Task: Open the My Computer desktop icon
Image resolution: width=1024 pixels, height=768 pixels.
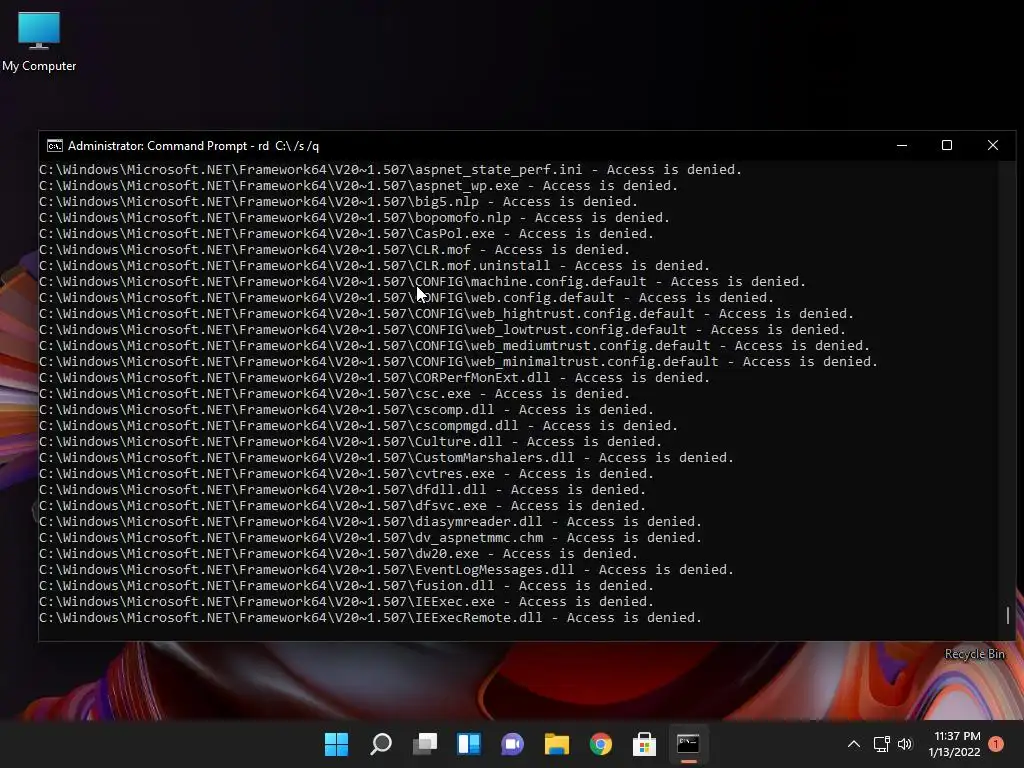Action: tap(39, 41)
